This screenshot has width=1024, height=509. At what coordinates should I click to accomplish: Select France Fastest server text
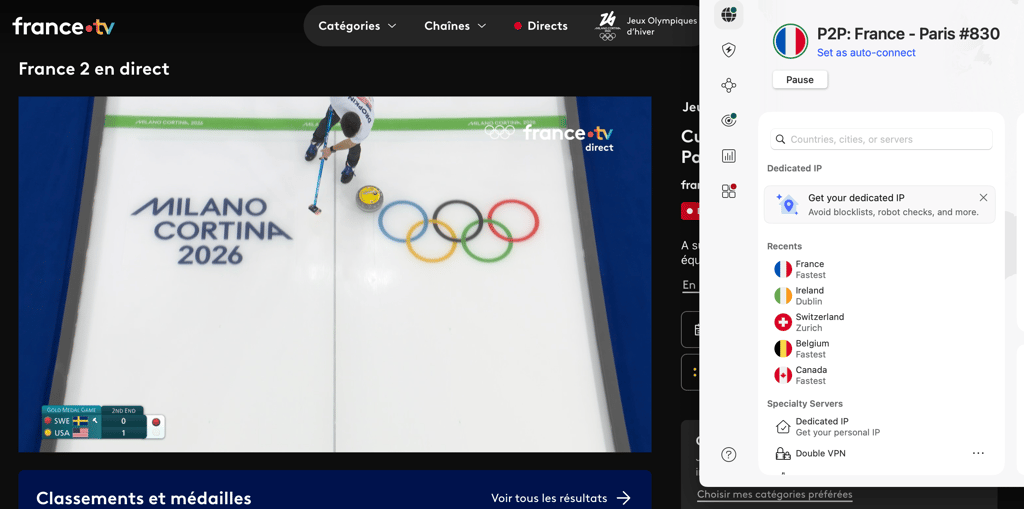(810, 269)
